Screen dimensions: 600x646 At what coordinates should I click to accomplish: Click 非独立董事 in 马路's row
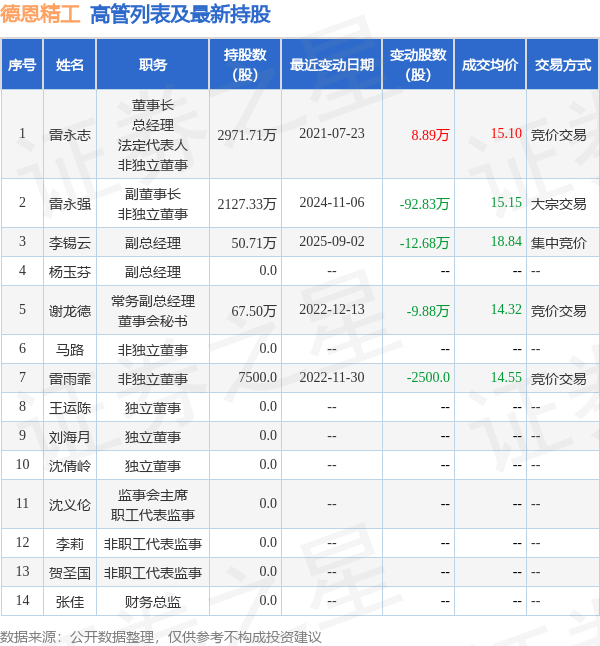tap(153, 350)
